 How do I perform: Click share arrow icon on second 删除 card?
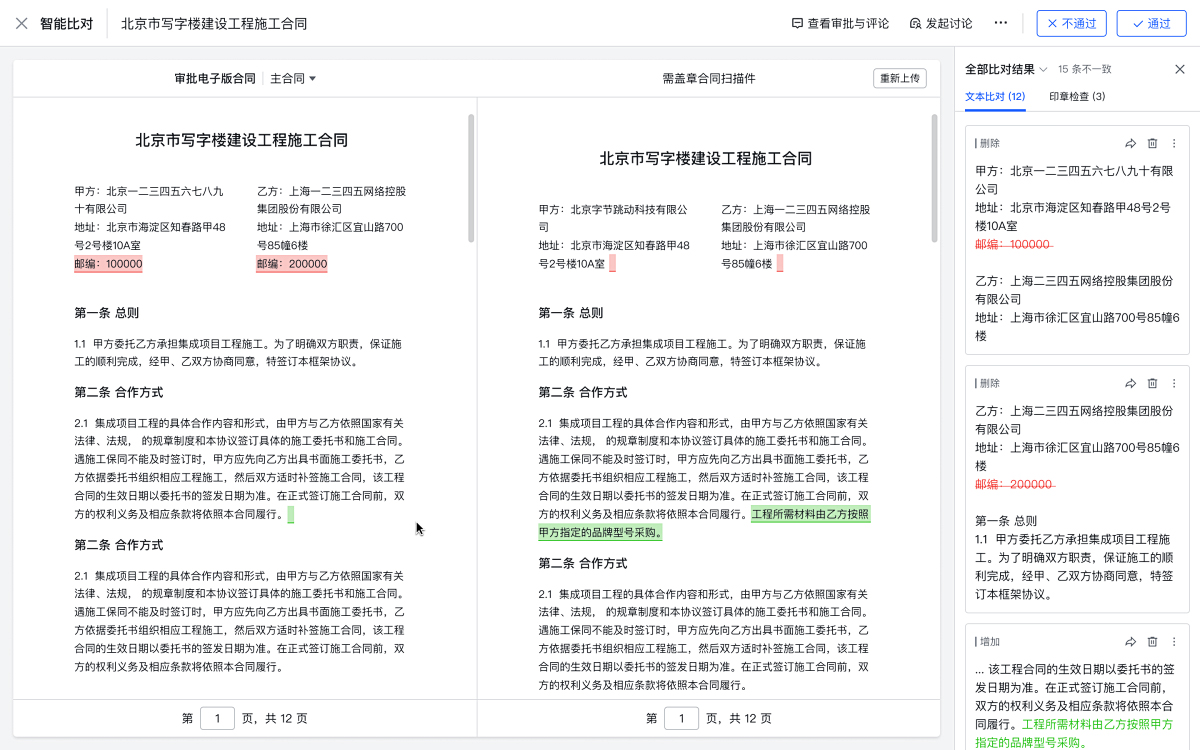(x=1131, y=383)
